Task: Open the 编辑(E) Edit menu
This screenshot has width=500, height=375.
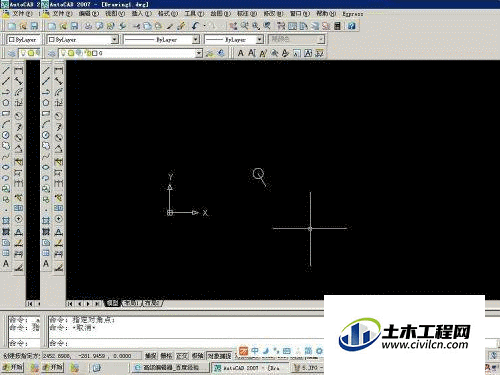Action: 89,14
